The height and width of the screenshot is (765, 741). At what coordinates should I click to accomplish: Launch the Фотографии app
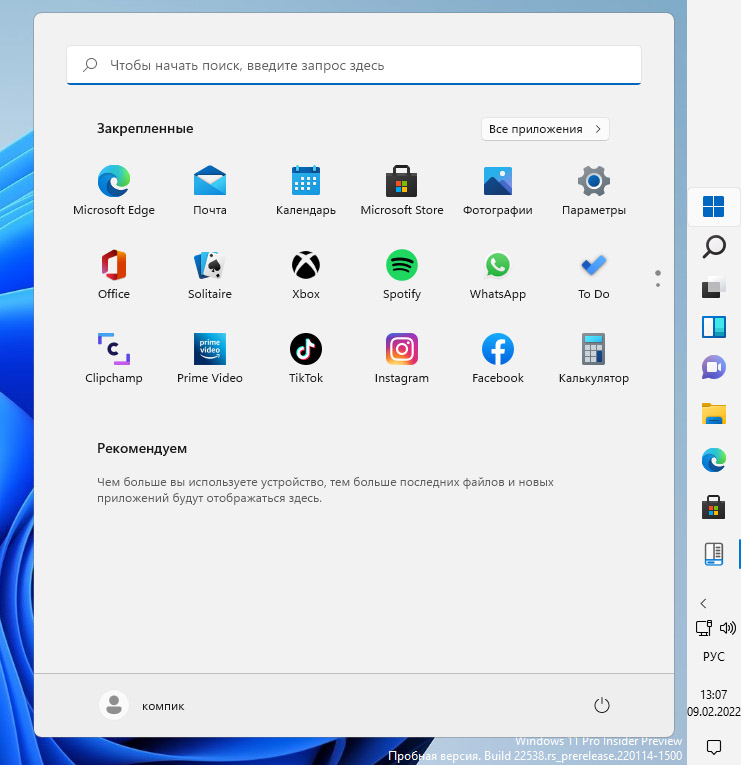pyautogui.click(x=498, y=191)
